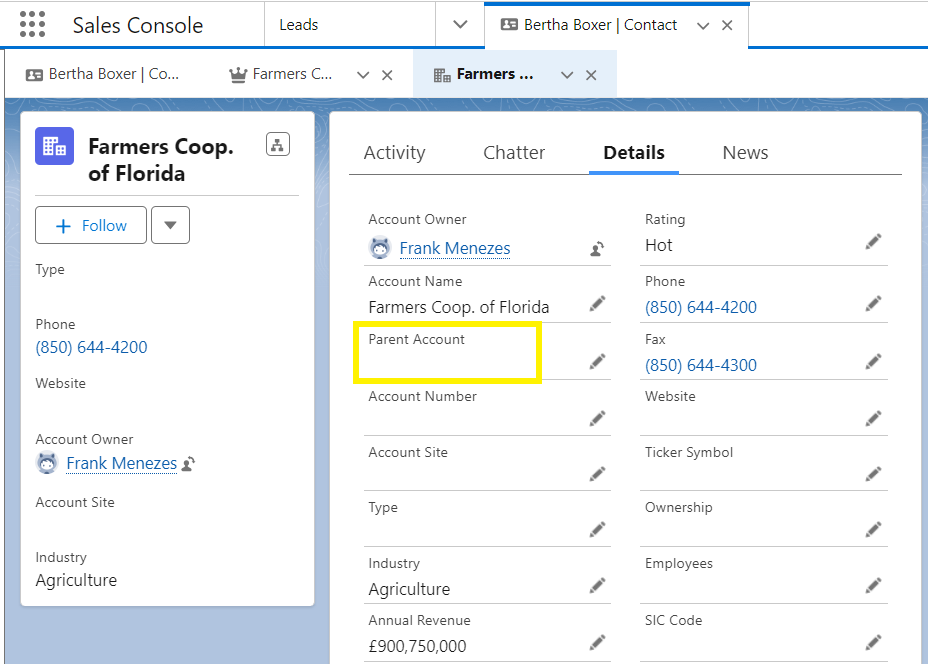928x664 pixels.
Task: Edit the Rating field
Action: [x=874, y=241]
